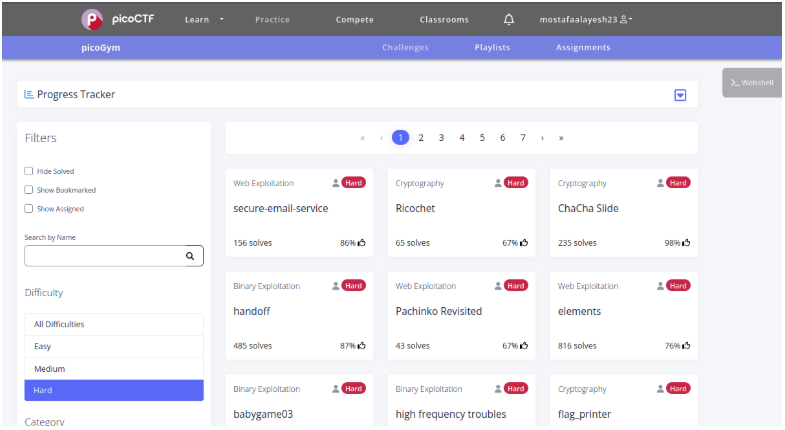This screenshot has height=430, width=785.
Task: Click the author icon on elements card
Action: coord(660,286)
